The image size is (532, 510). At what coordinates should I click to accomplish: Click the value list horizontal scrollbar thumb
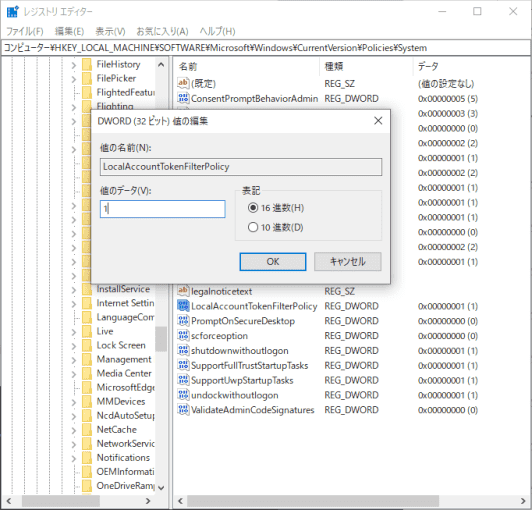point(313,500)
